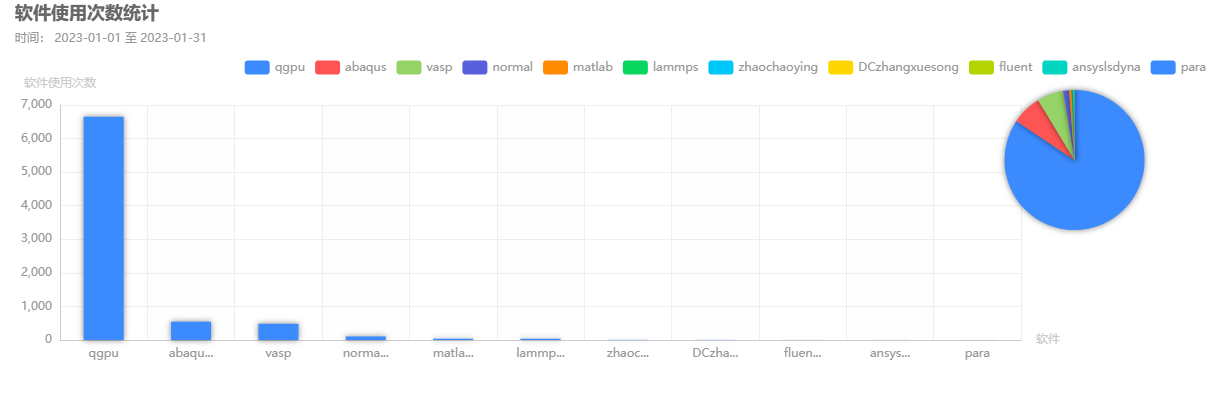Image resolution: width=1221 pixels, height=400 pixels.
Task: Click the tall qgpu bar
Action: pos(103,228)
